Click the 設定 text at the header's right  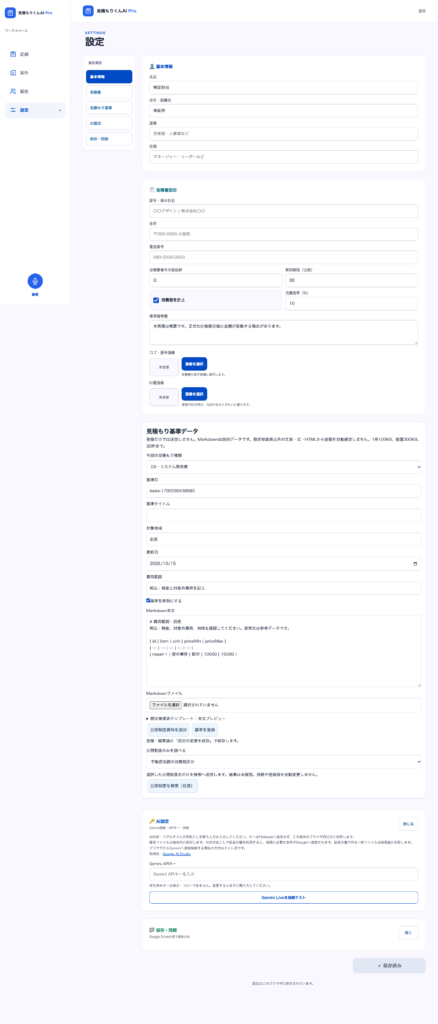pyautogui.click(x=422, y=11)
